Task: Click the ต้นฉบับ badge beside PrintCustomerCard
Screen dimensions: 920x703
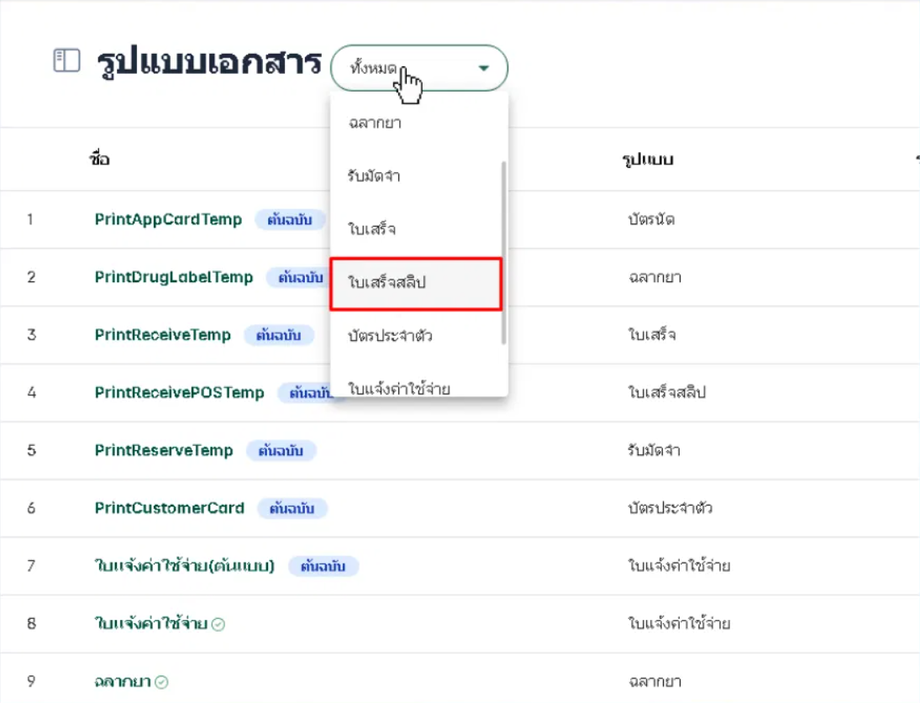Action: click(292, 508)
